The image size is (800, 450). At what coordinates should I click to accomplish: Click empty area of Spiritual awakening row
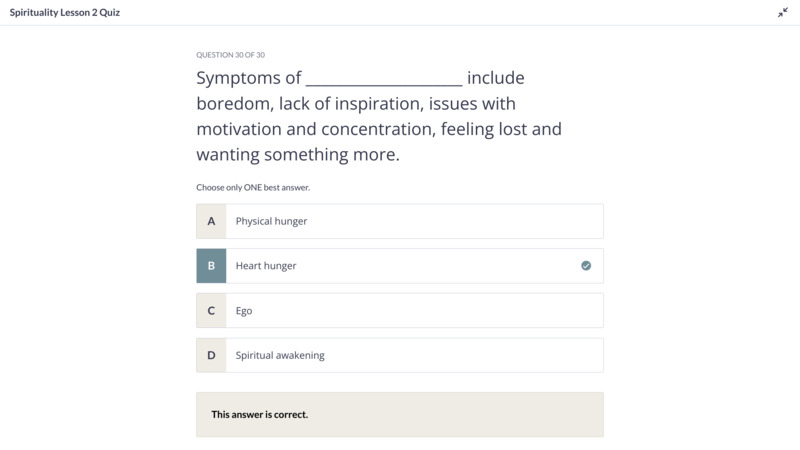click(x=464, y=355)
